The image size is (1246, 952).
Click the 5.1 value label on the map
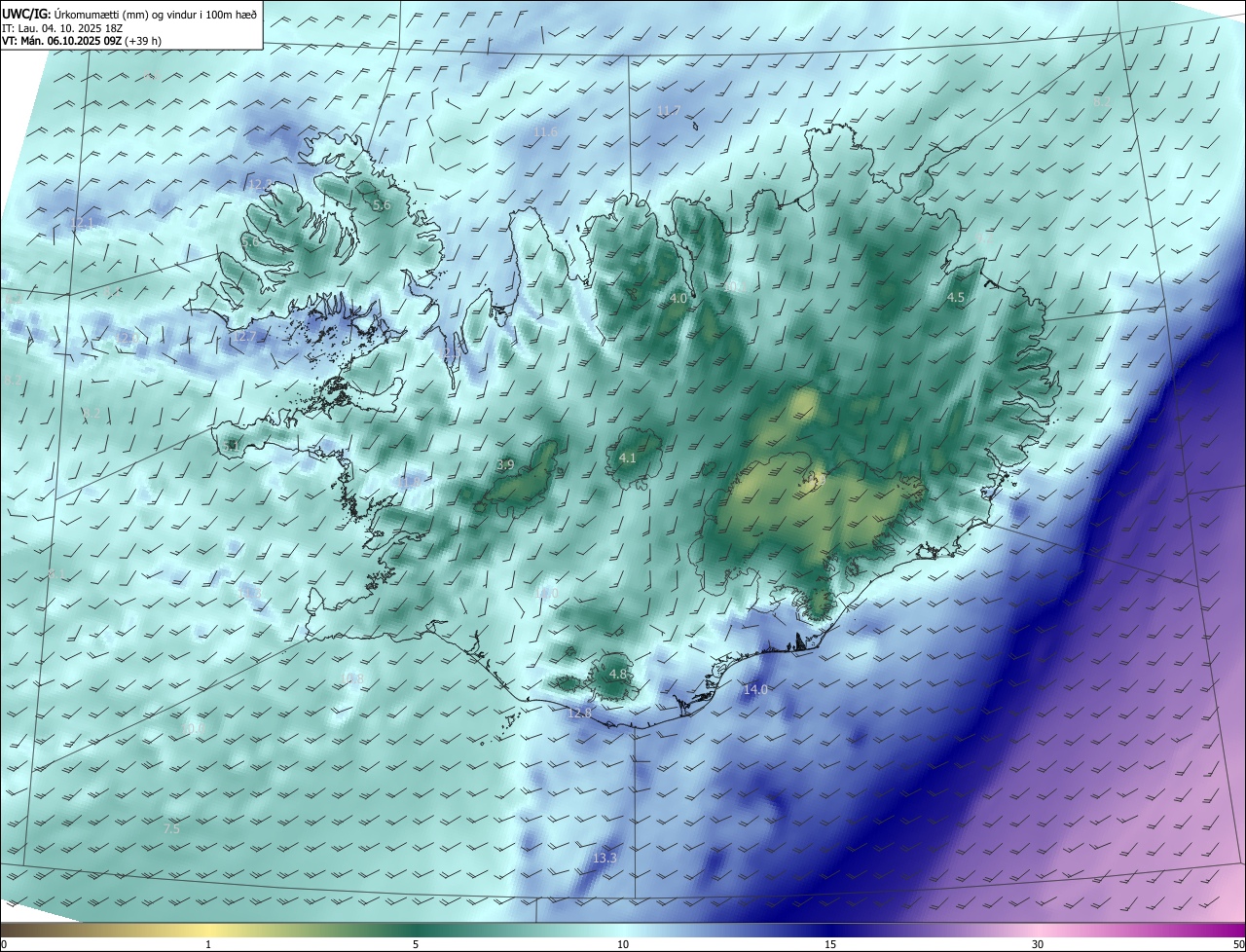[231, 445]
